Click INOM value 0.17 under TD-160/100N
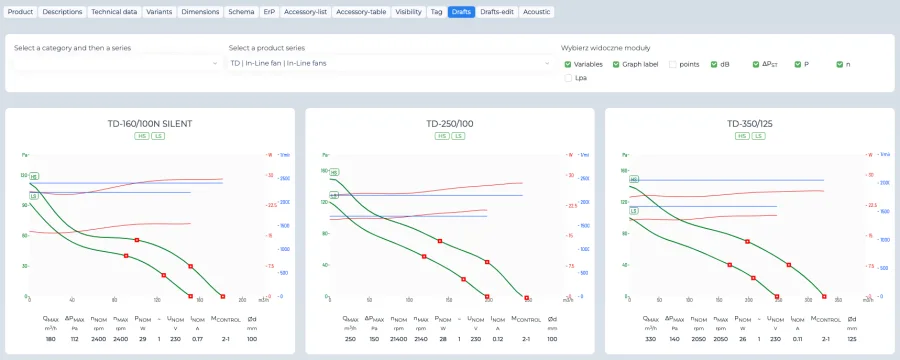 tap(197, 339)
